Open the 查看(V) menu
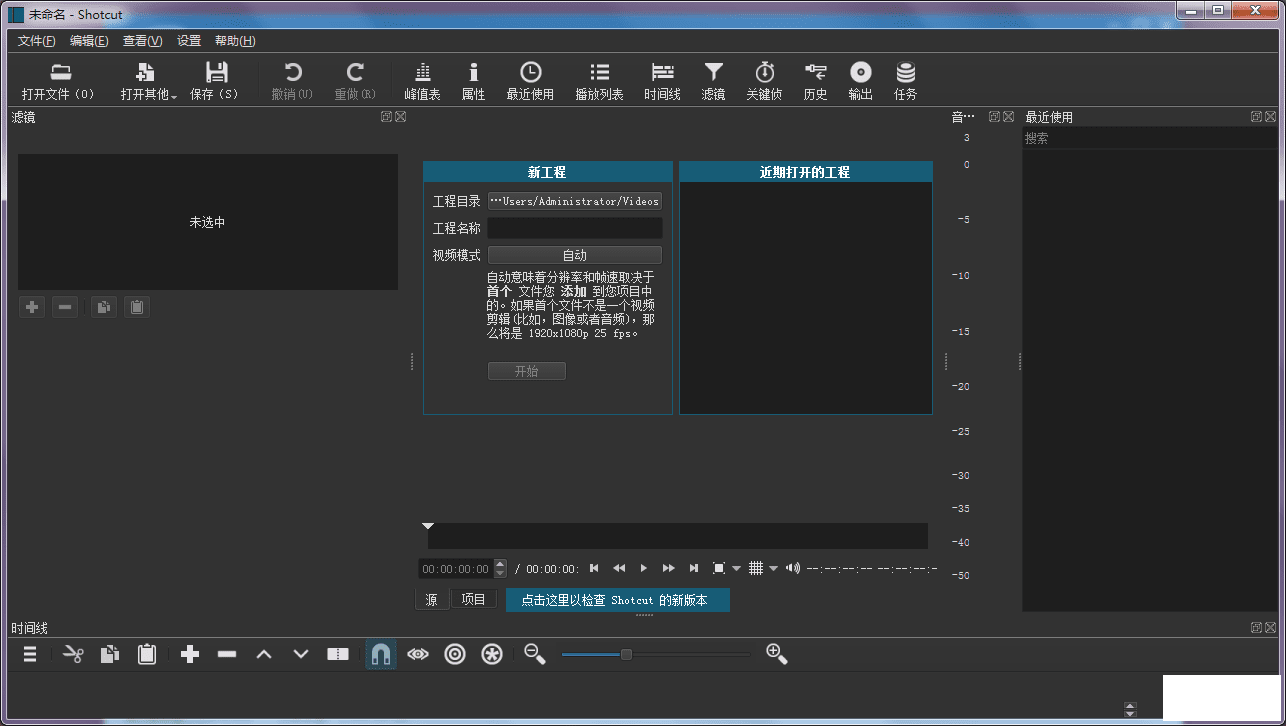This screenshot has width=1286, height=726. 142,41
